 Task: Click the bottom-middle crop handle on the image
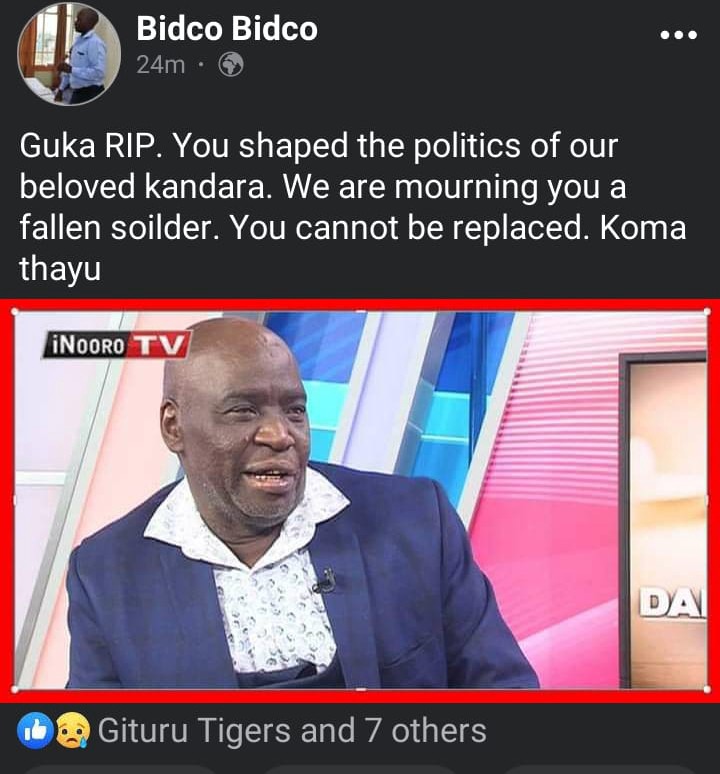361,689
